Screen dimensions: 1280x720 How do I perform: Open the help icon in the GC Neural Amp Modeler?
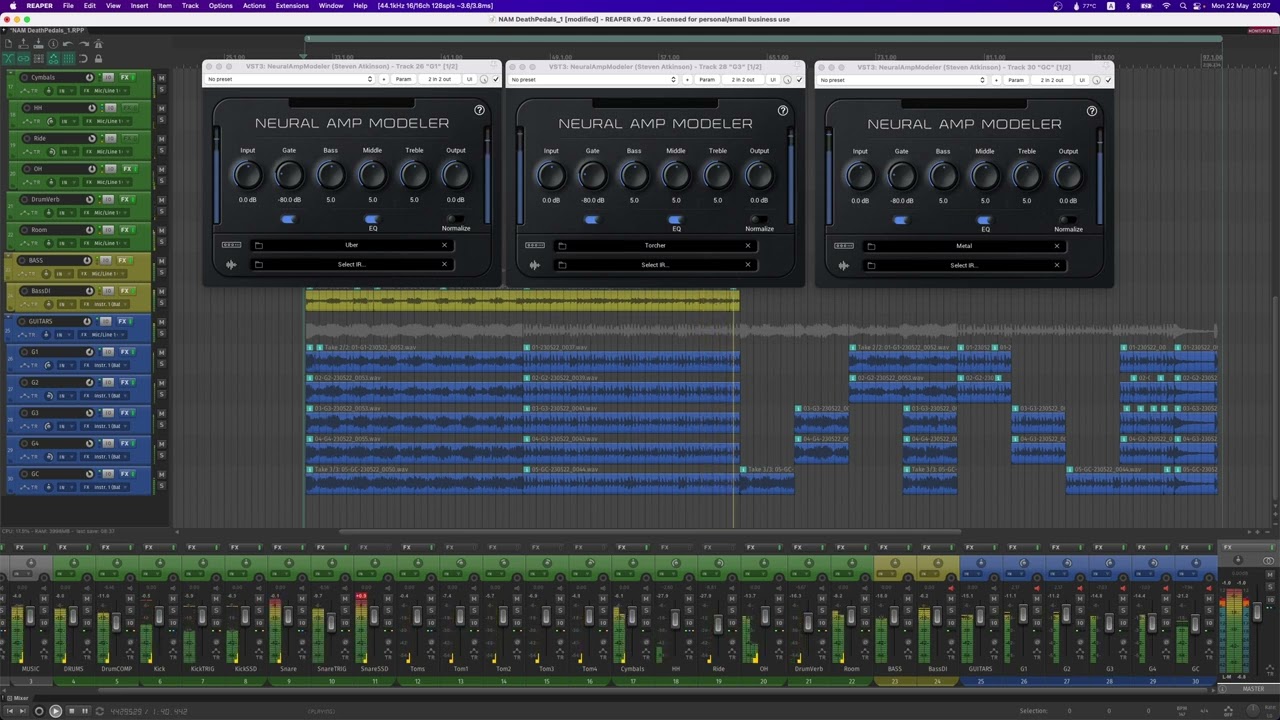point(1092,111)
